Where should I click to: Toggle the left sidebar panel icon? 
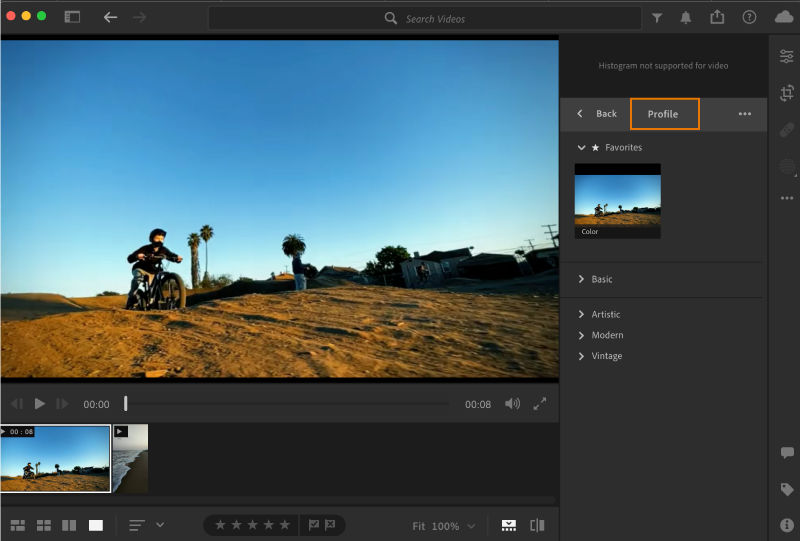pos(72,17)
